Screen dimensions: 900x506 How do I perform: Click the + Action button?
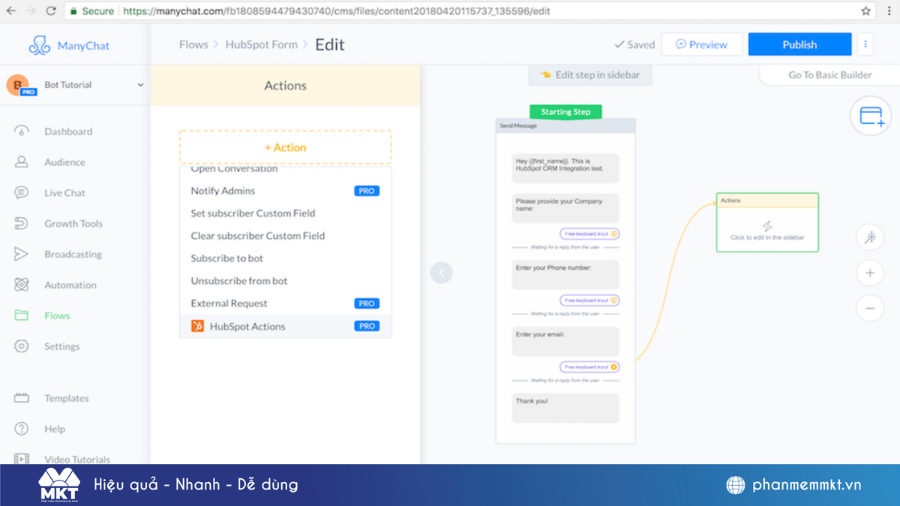(x=285, y=147)
